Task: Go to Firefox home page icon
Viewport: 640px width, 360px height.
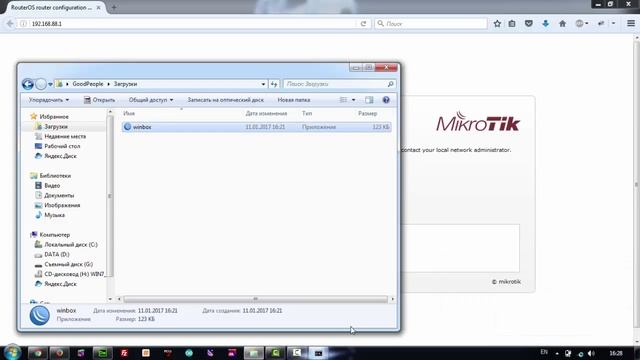Action: [562, 24]
